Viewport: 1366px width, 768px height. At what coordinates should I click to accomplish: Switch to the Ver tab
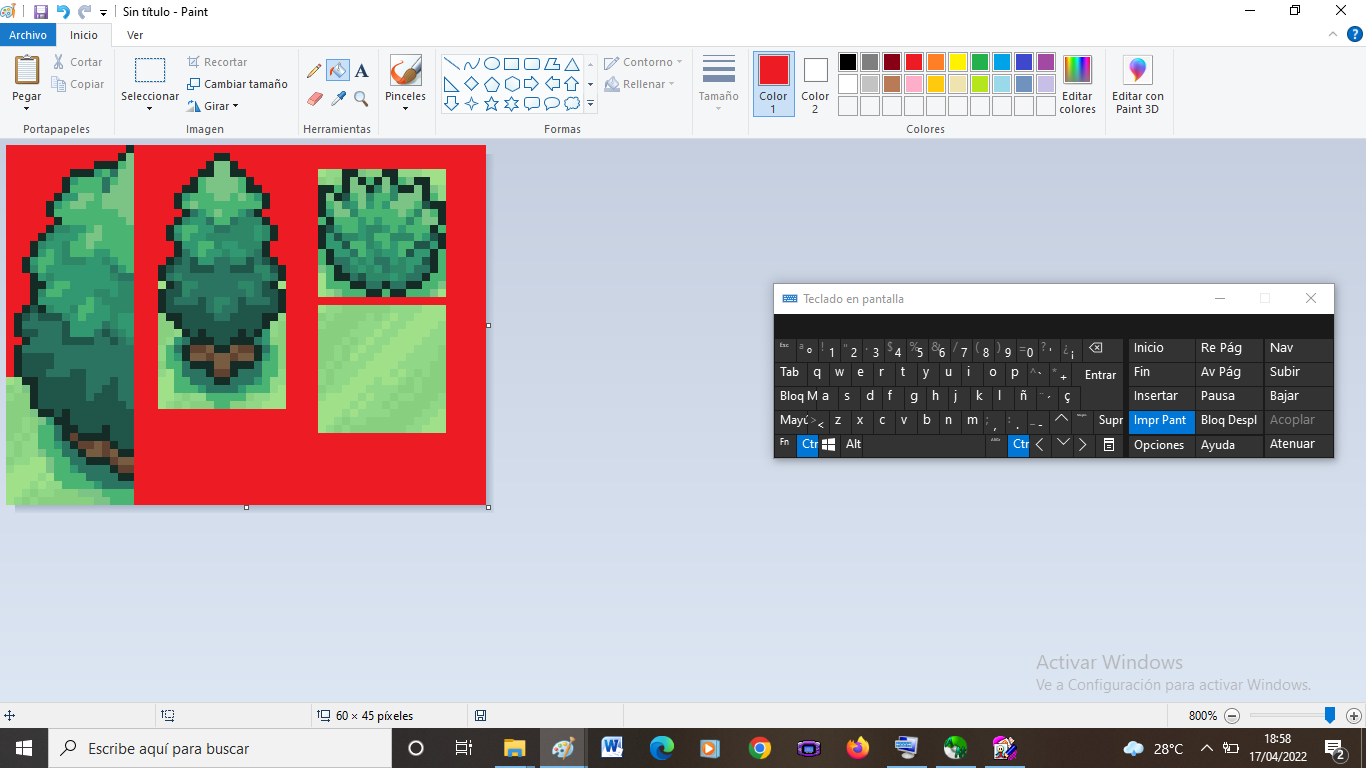(135, 35)
